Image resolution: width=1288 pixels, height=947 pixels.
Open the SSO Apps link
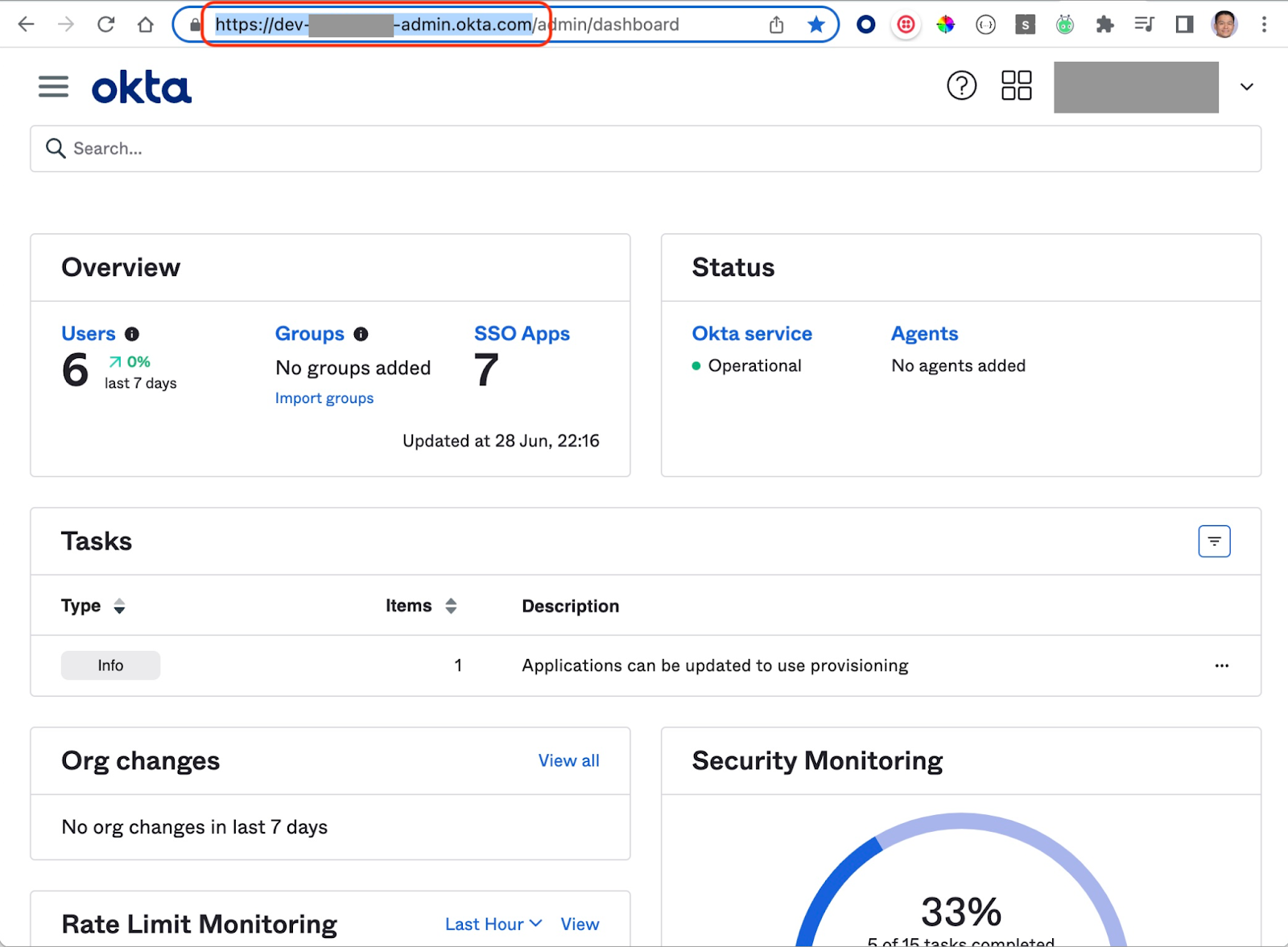click(x=522, y=334)
